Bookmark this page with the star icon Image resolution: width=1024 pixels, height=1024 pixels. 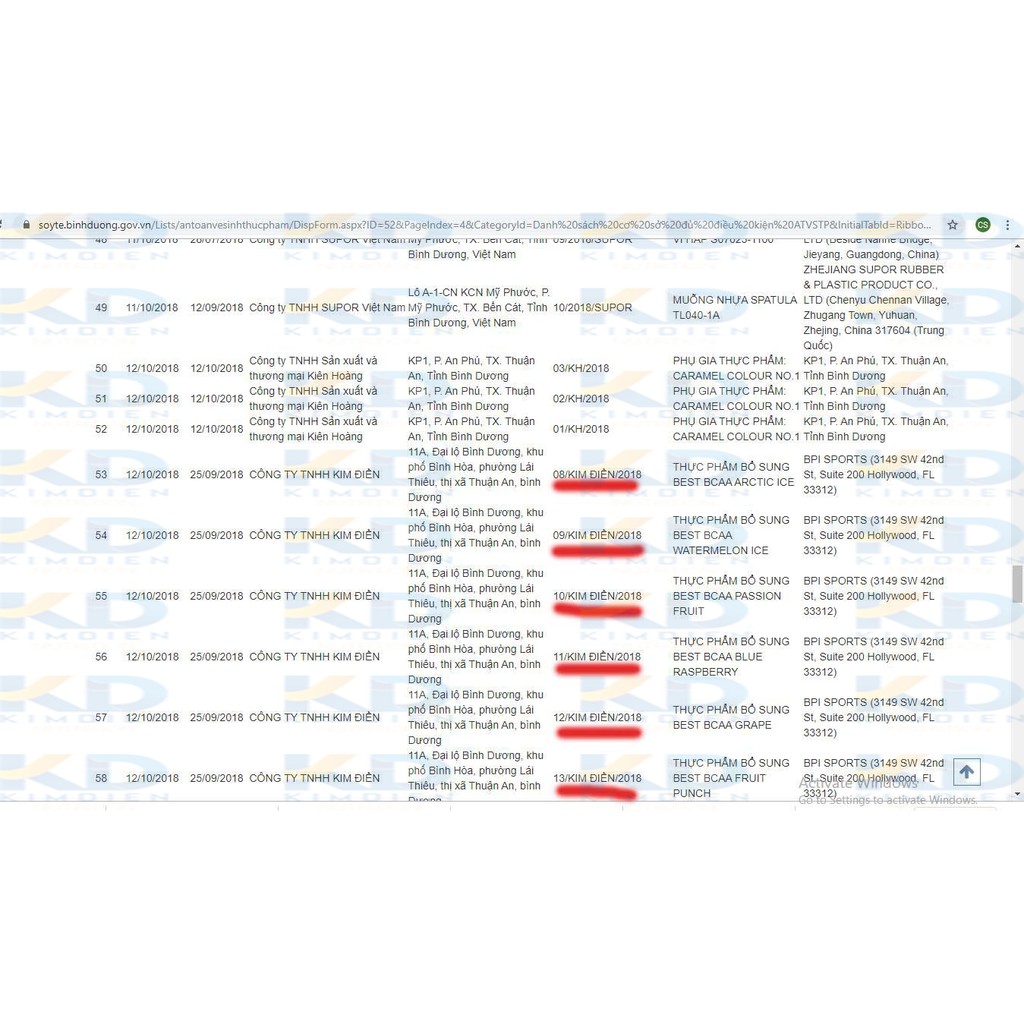point(953,225)
